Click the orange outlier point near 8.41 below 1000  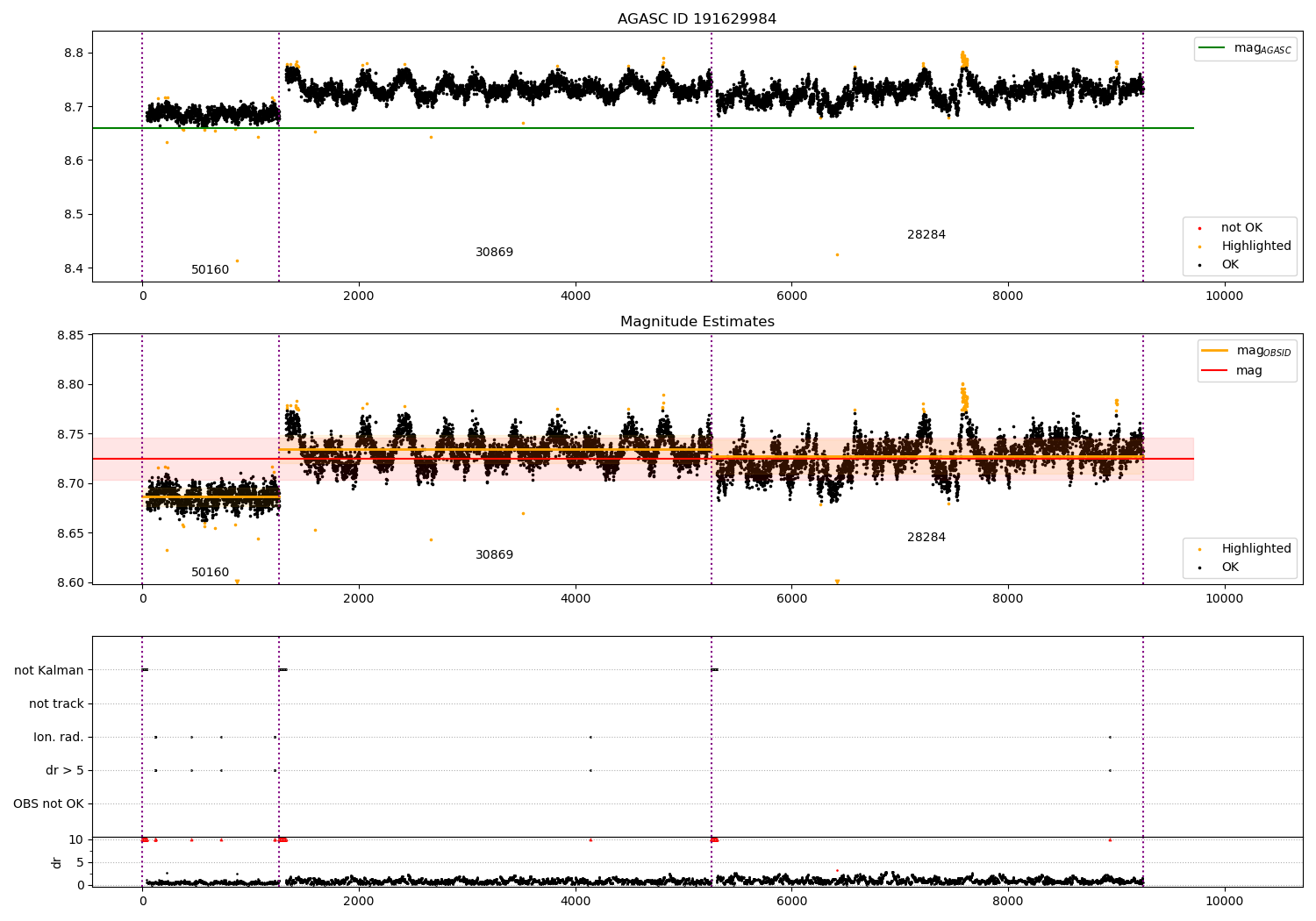click(x=237, y=261)
